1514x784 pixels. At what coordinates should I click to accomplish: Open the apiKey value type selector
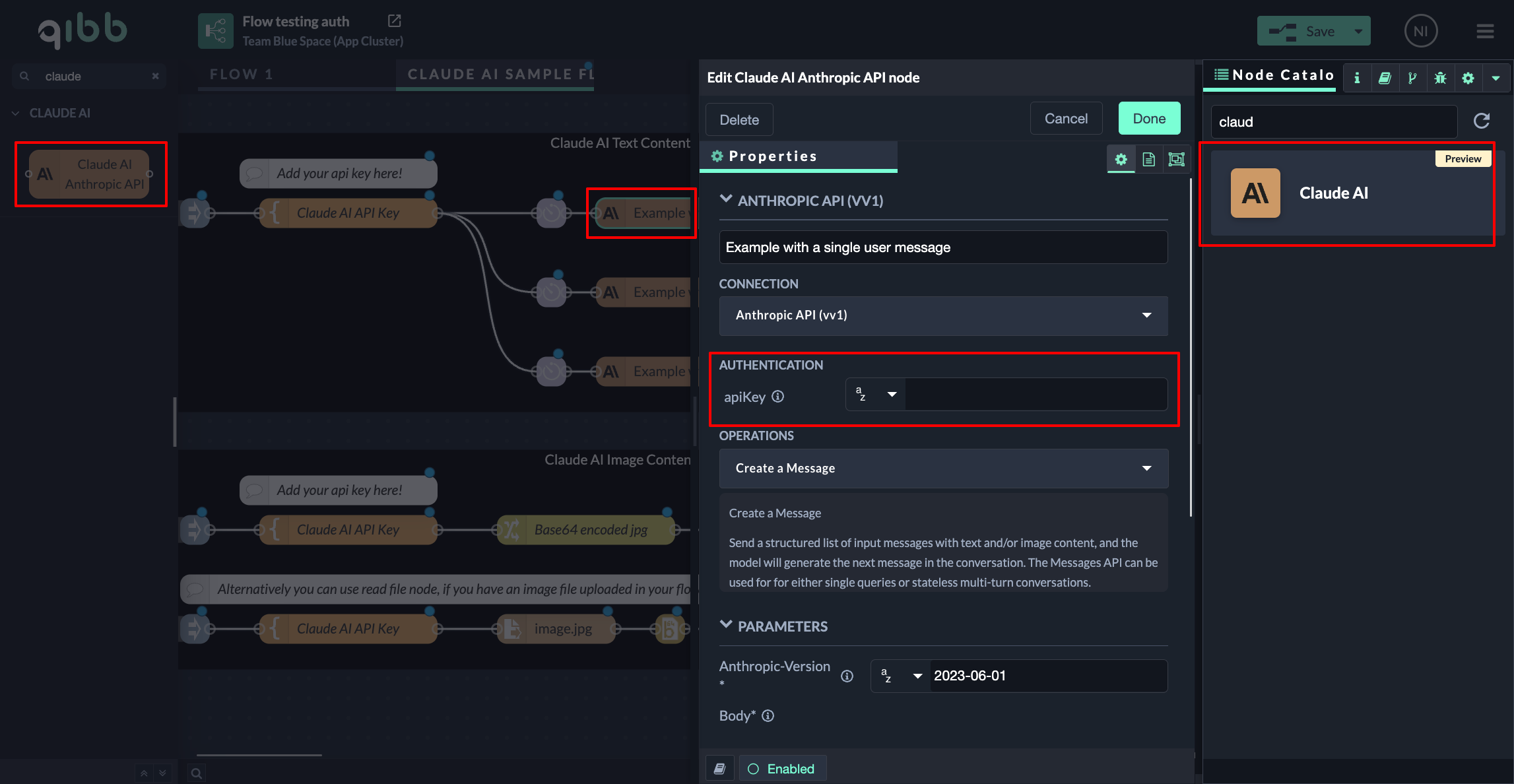[876, 395]
